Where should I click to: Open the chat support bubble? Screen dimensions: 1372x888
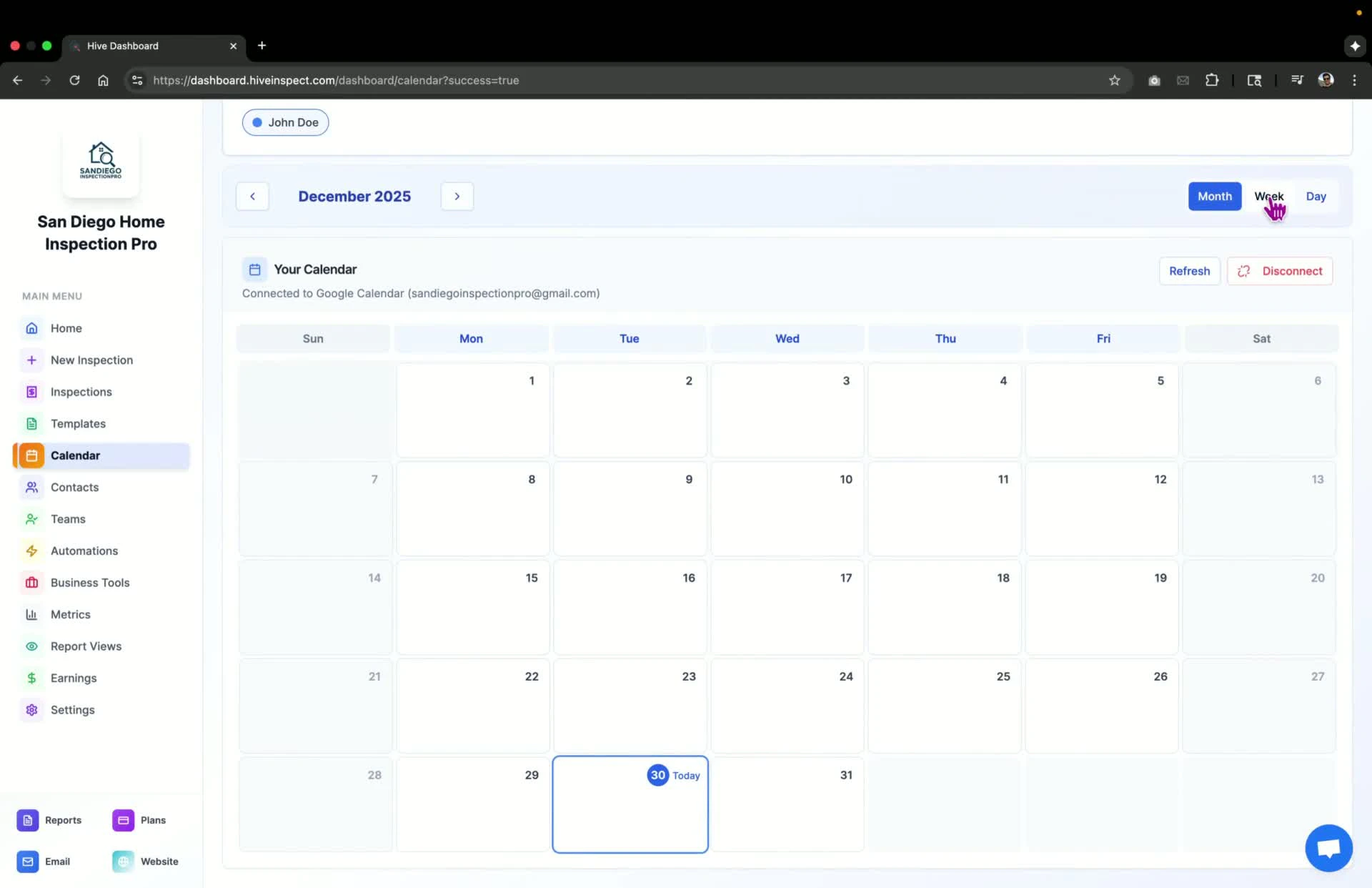[x=1328, y=848]
